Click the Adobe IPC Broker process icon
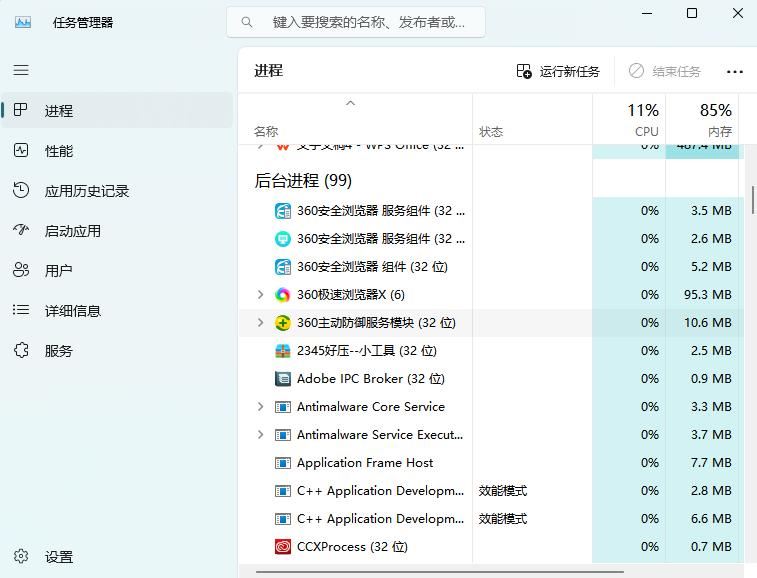This screenshot has width=757, height=578. (x=283, y=379)
